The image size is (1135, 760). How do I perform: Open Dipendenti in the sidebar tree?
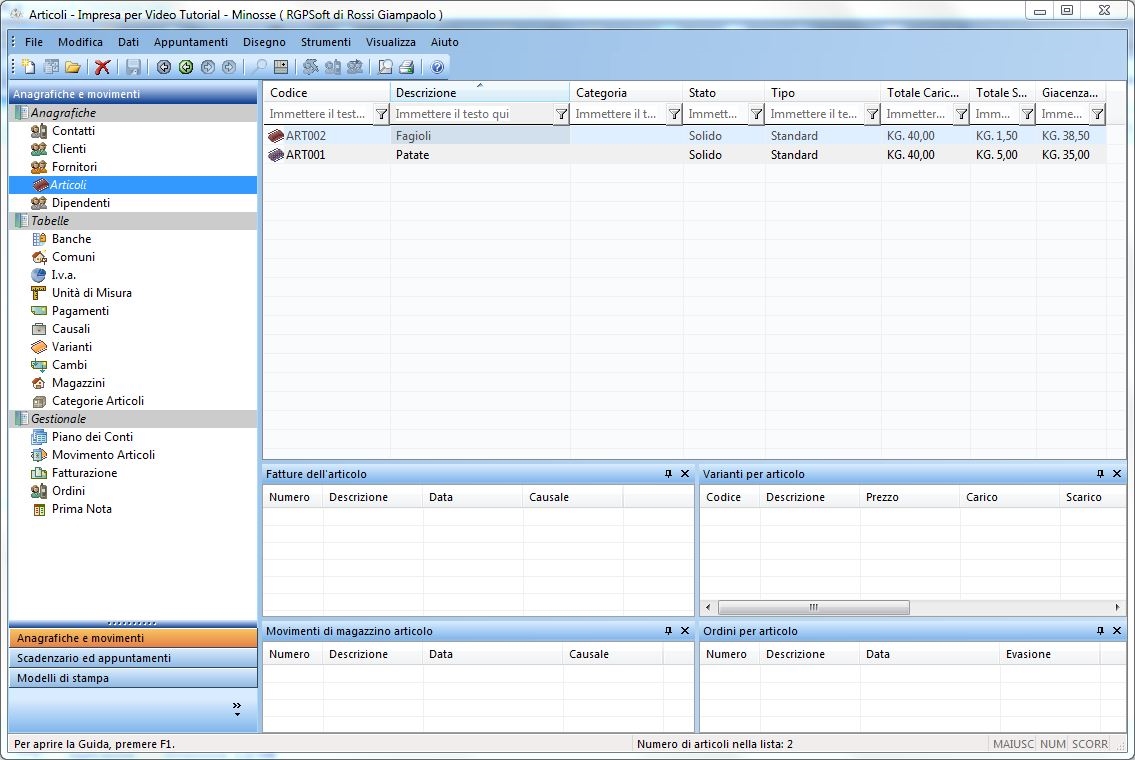[x=80, y=203]
